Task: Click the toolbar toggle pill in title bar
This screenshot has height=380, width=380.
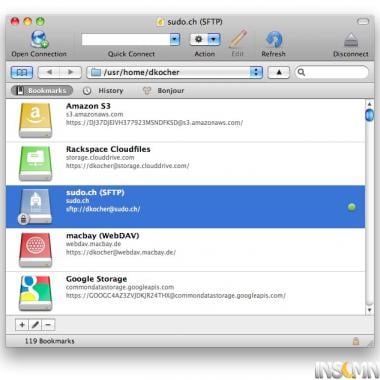Action: point(363,22)
